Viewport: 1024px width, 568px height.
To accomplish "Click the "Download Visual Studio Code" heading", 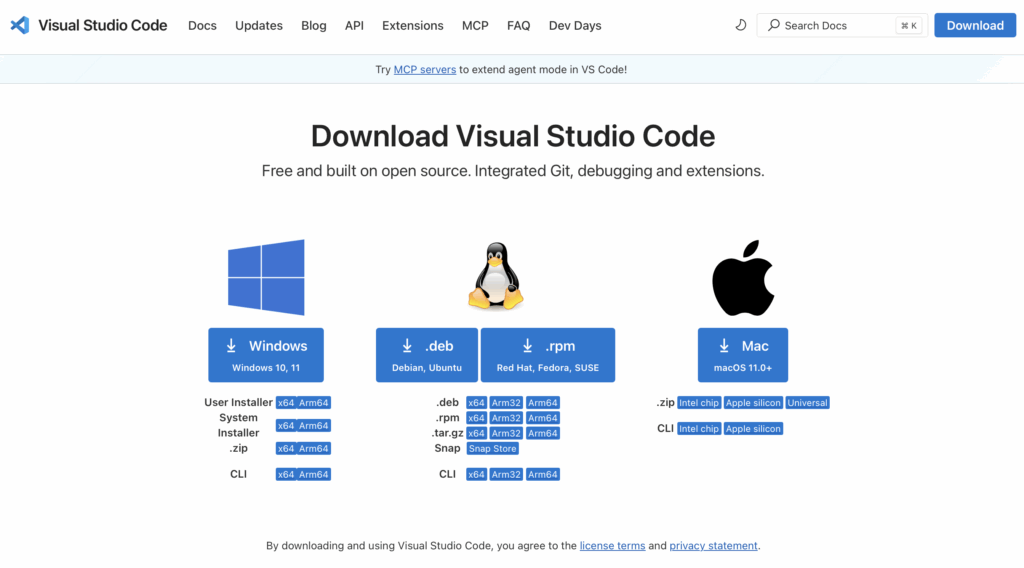I will click(513, 136).
